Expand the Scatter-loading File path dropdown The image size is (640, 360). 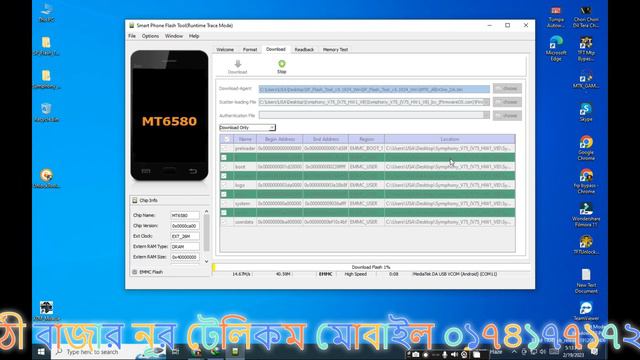486,102
